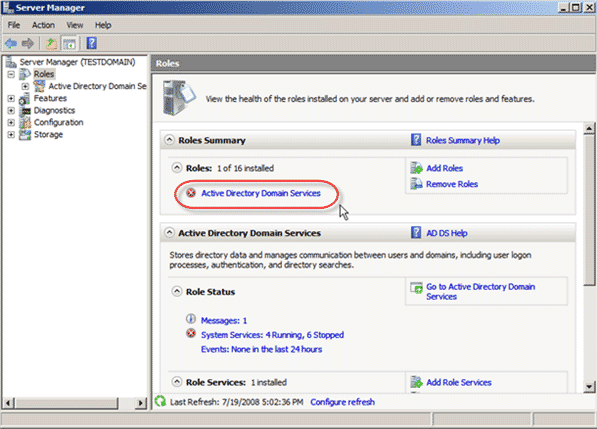Open the AD DS Help link
Screen dimensions: 597x429
(x=446, y=233)
